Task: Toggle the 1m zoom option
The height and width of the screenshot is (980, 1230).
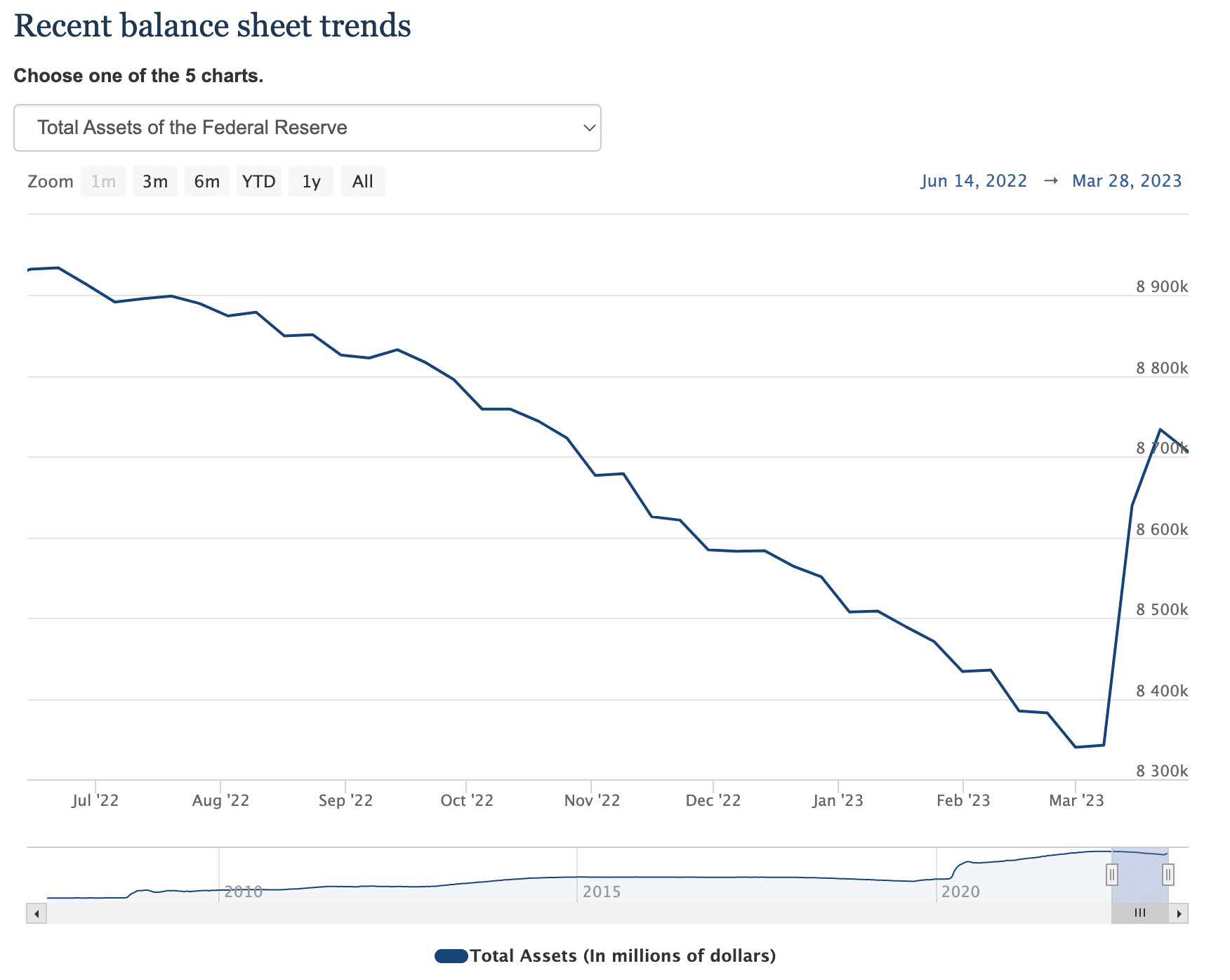Action: tap(102, 180)
